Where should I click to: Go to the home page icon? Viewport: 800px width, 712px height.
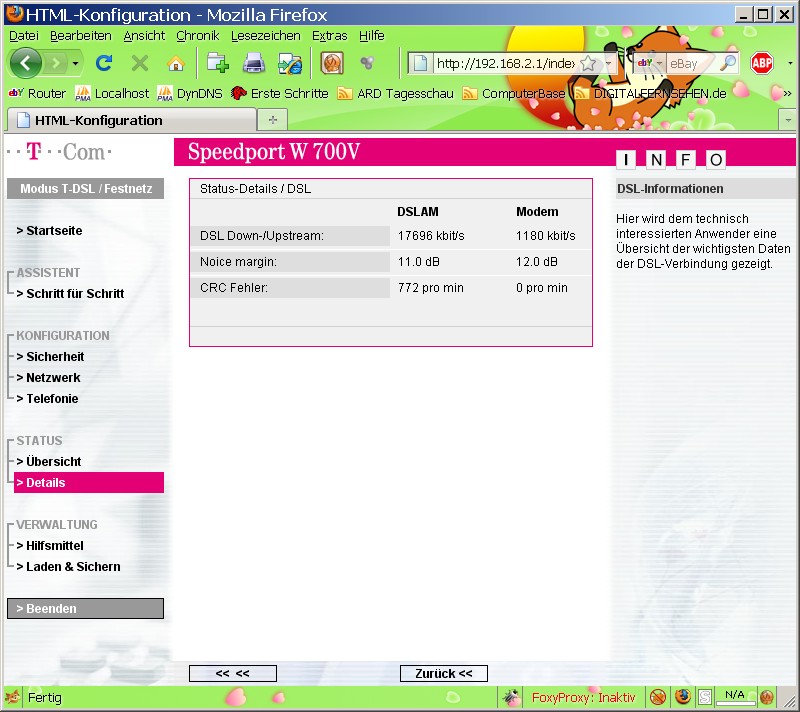(176, 64)
